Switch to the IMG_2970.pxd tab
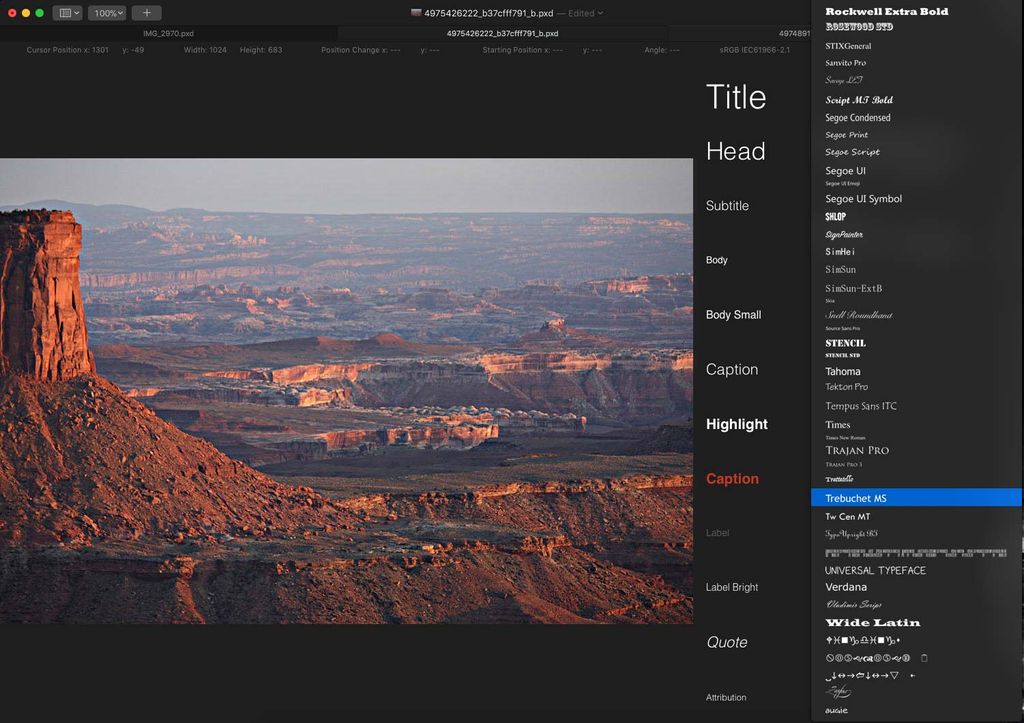1024x723 pixels. pyautogui.click(x=168, y=32)
